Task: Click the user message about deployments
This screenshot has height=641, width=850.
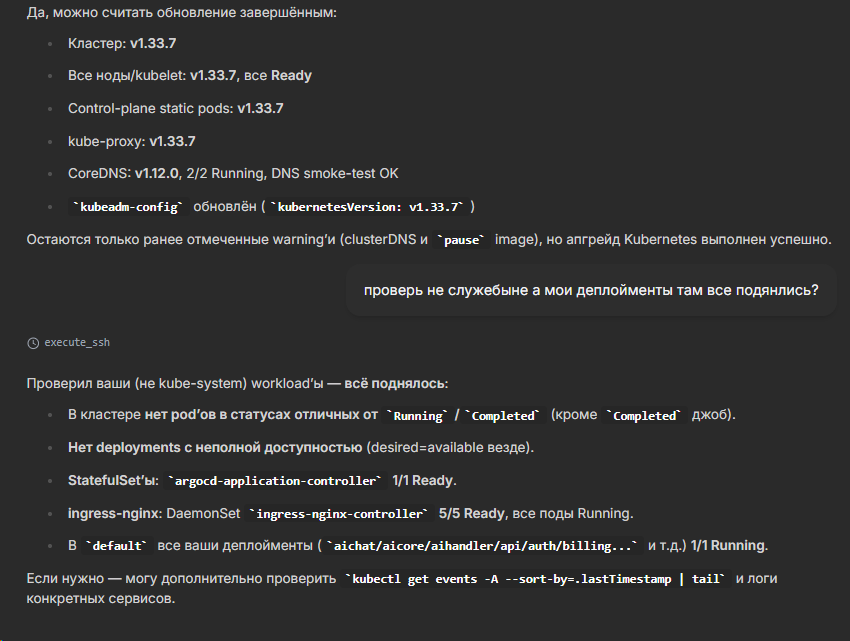Action: tap(591, 290)
